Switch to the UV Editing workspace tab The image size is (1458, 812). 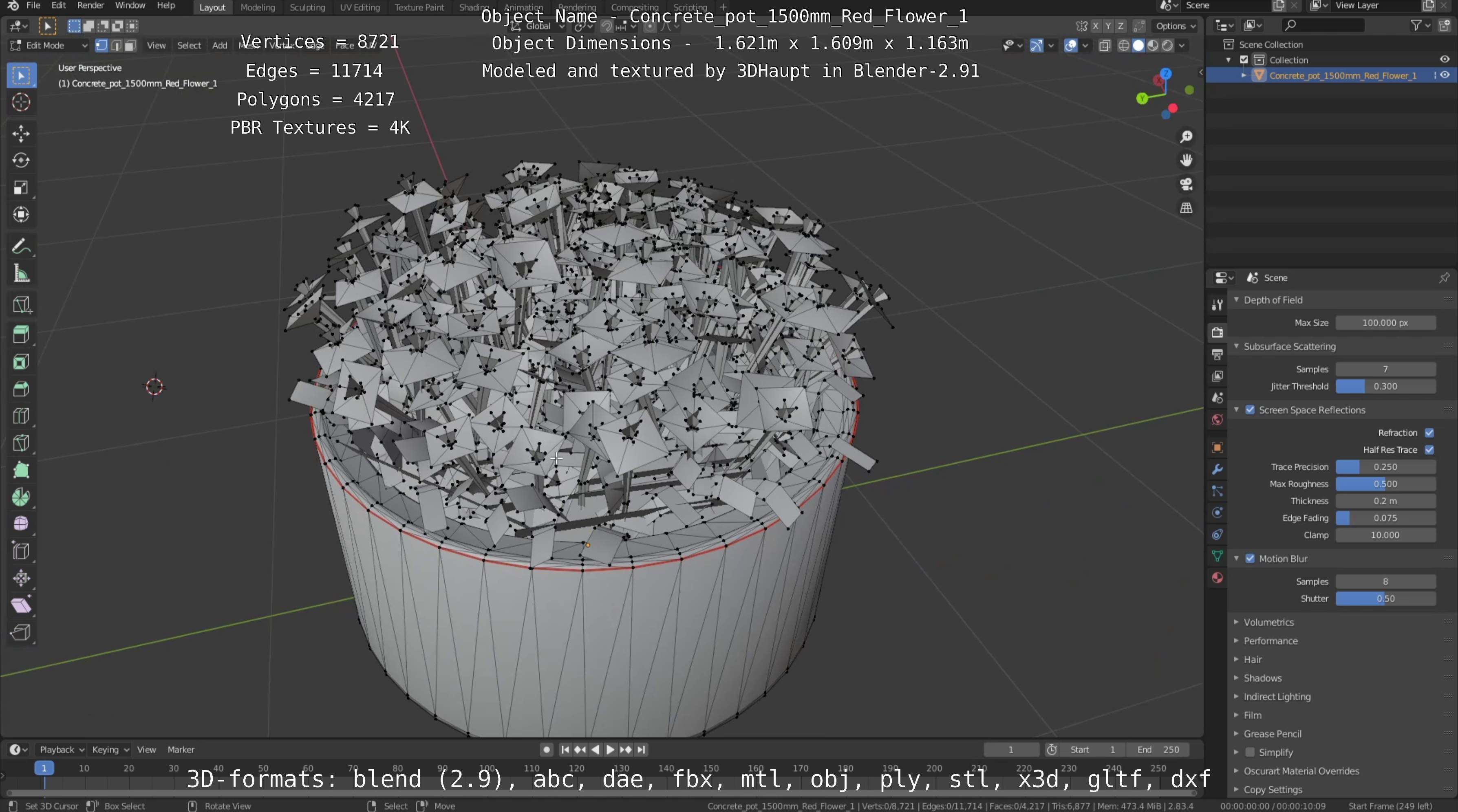(360, 7)
